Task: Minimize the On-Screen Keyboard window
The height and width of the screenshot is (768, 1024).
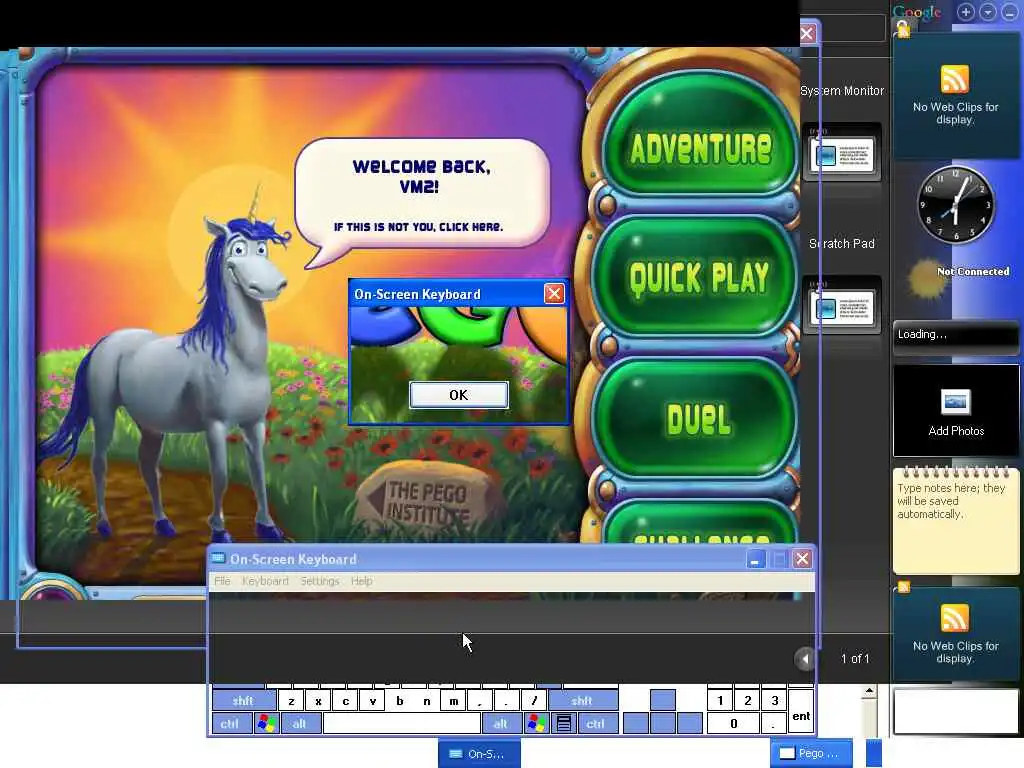Action: (755, 559)
